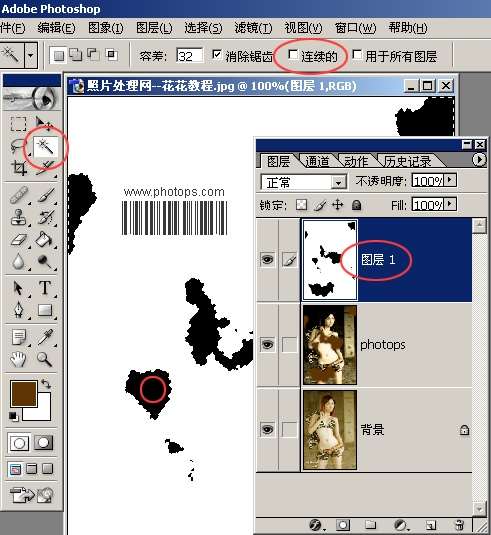Open the 滤镜(T) menu
The image size is (491, 535).
253,28
